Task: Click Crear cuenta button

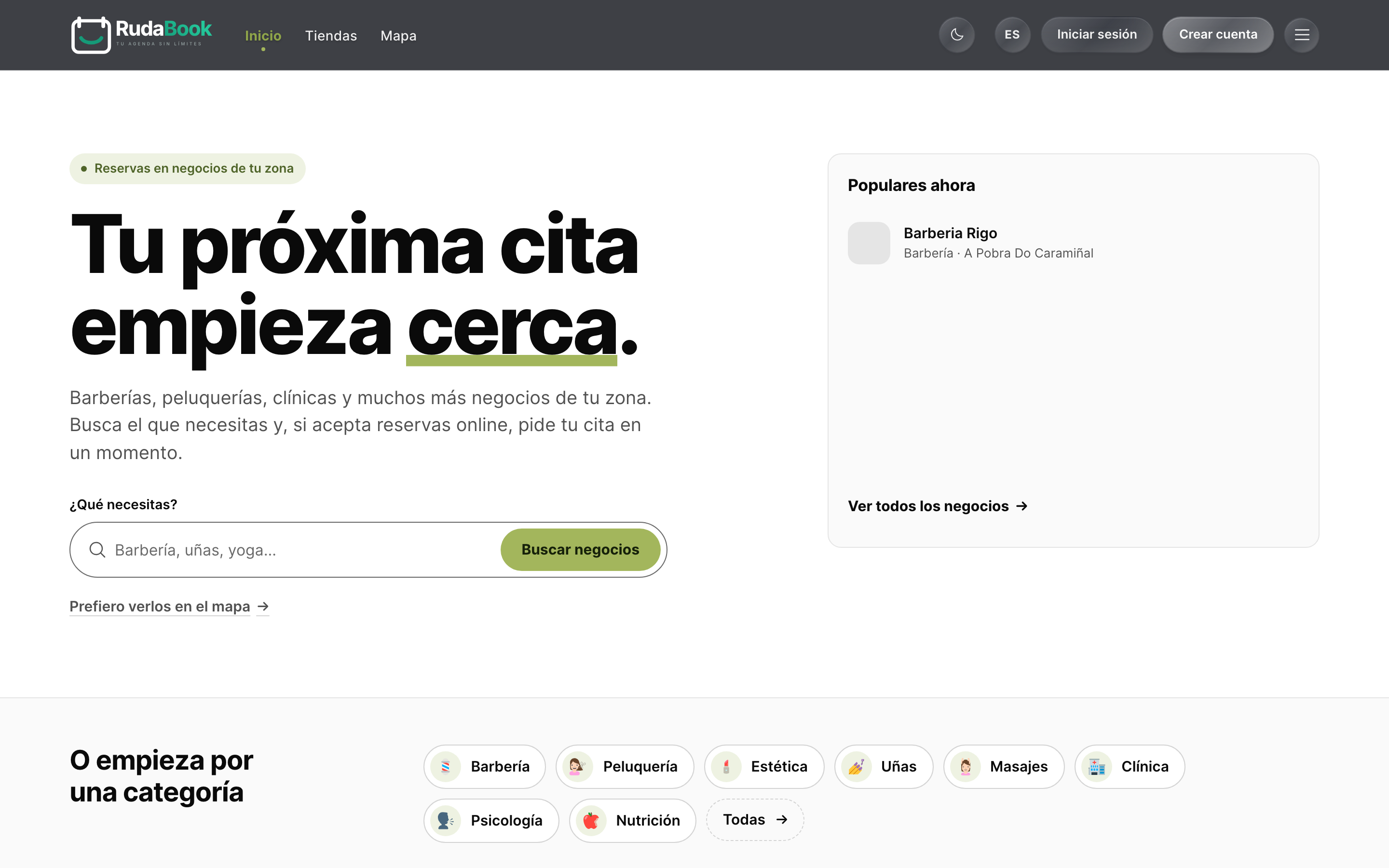Action: (1217, 35)
